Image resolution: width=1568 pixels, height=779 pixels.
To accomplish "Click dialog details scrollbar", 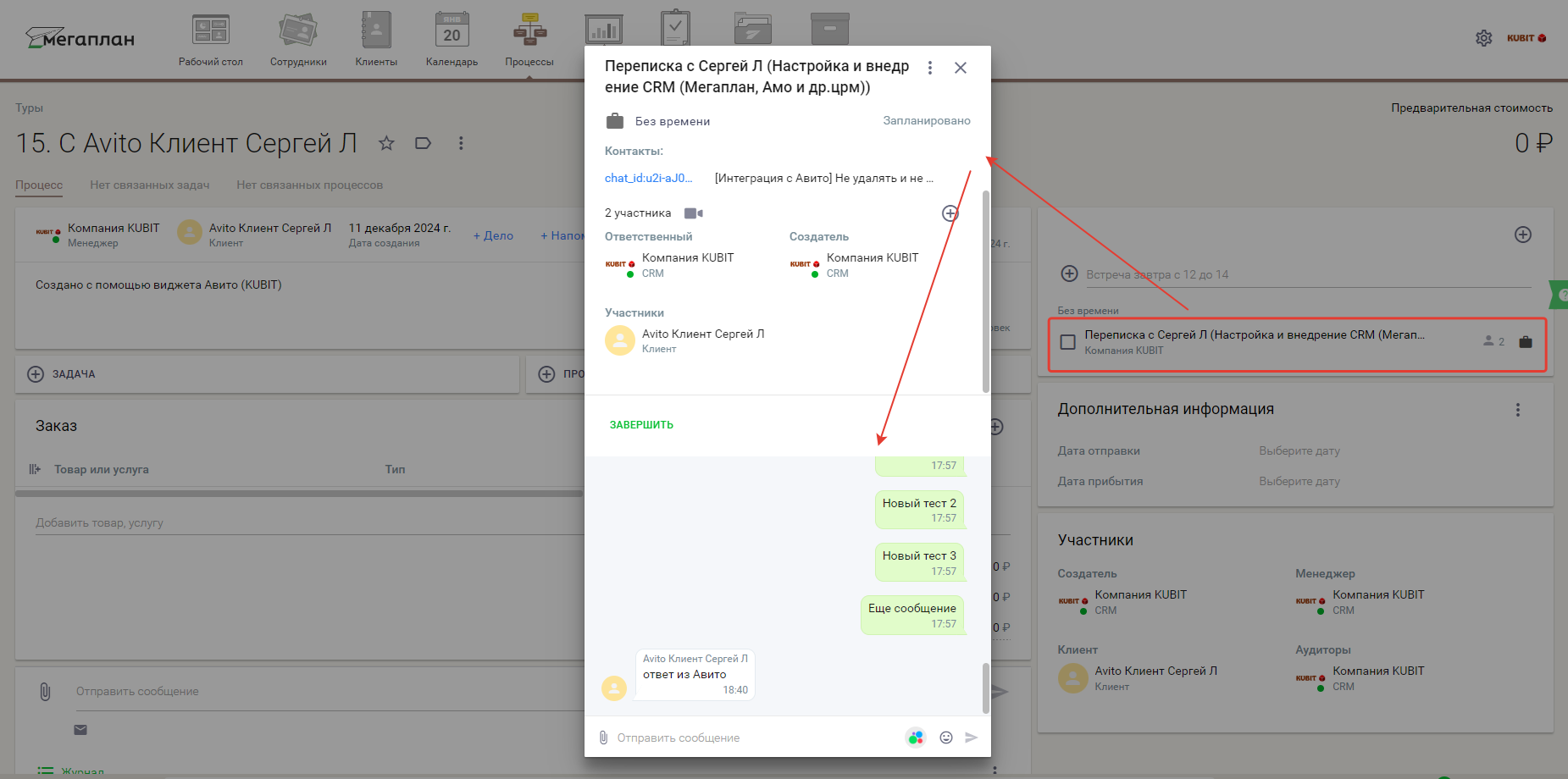I will 985,291.
